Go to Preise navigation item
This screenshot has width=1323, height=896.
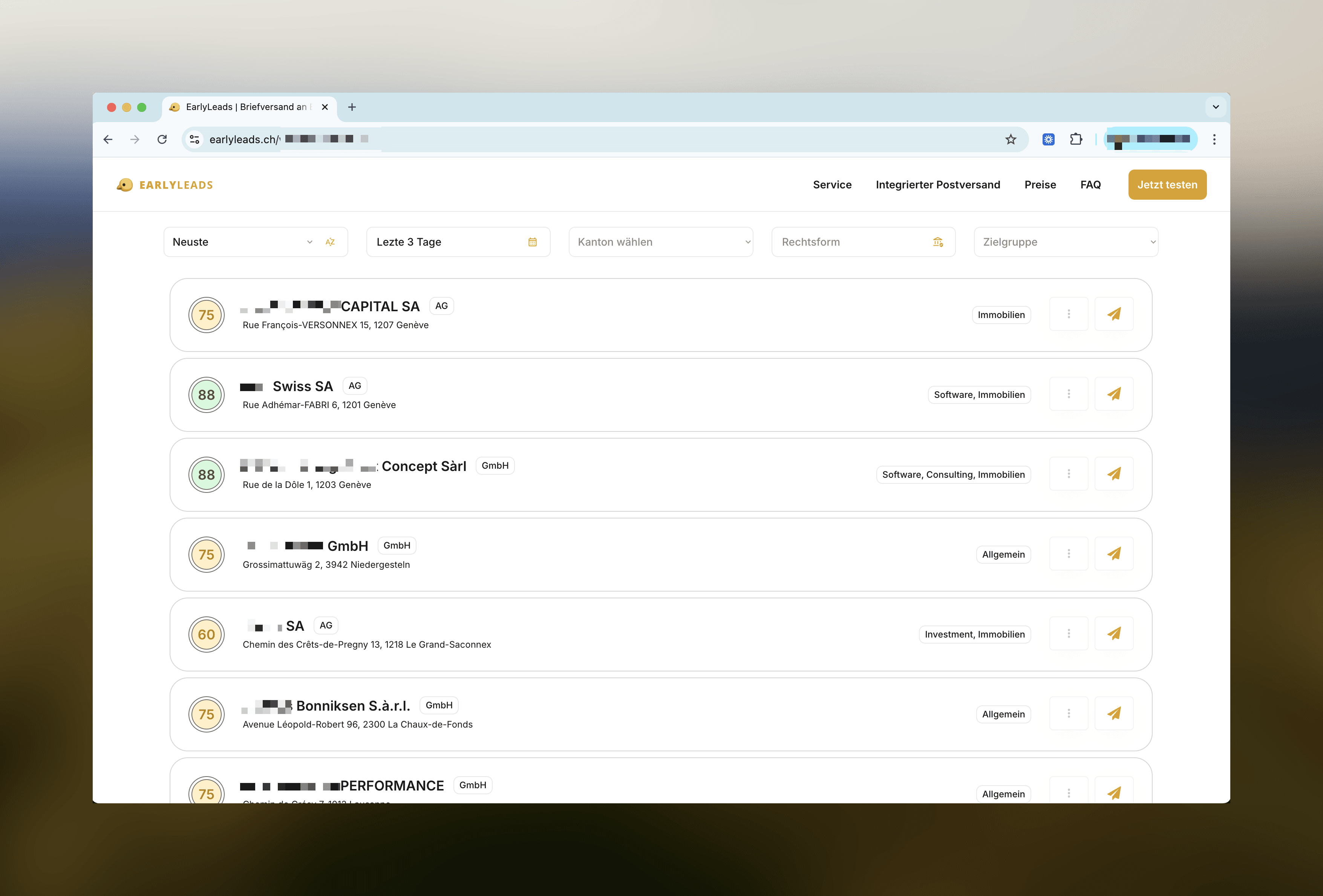pos(1040,184)
